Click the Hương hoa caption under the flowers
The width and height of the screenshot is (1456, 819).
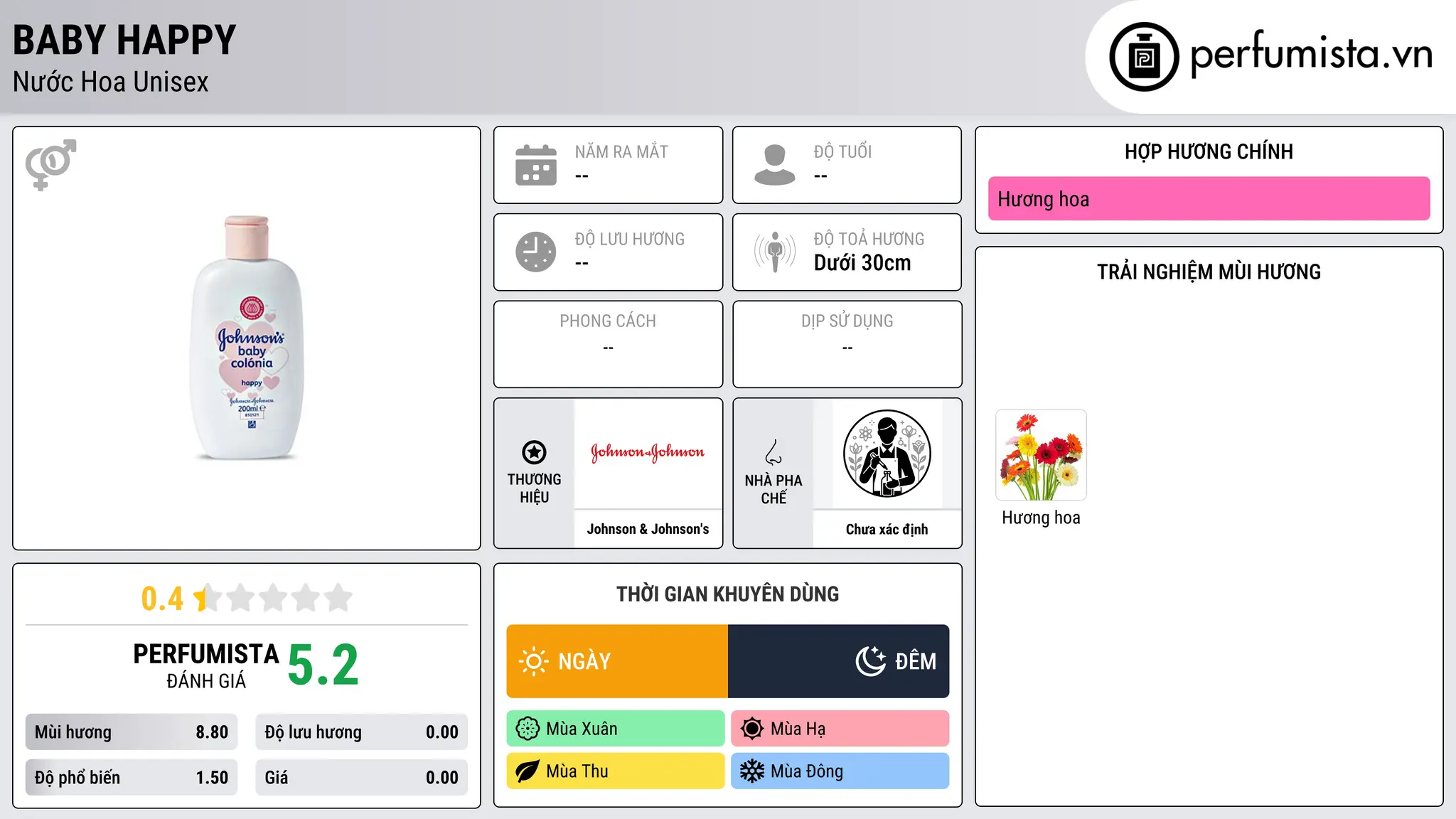[1041, 518]
